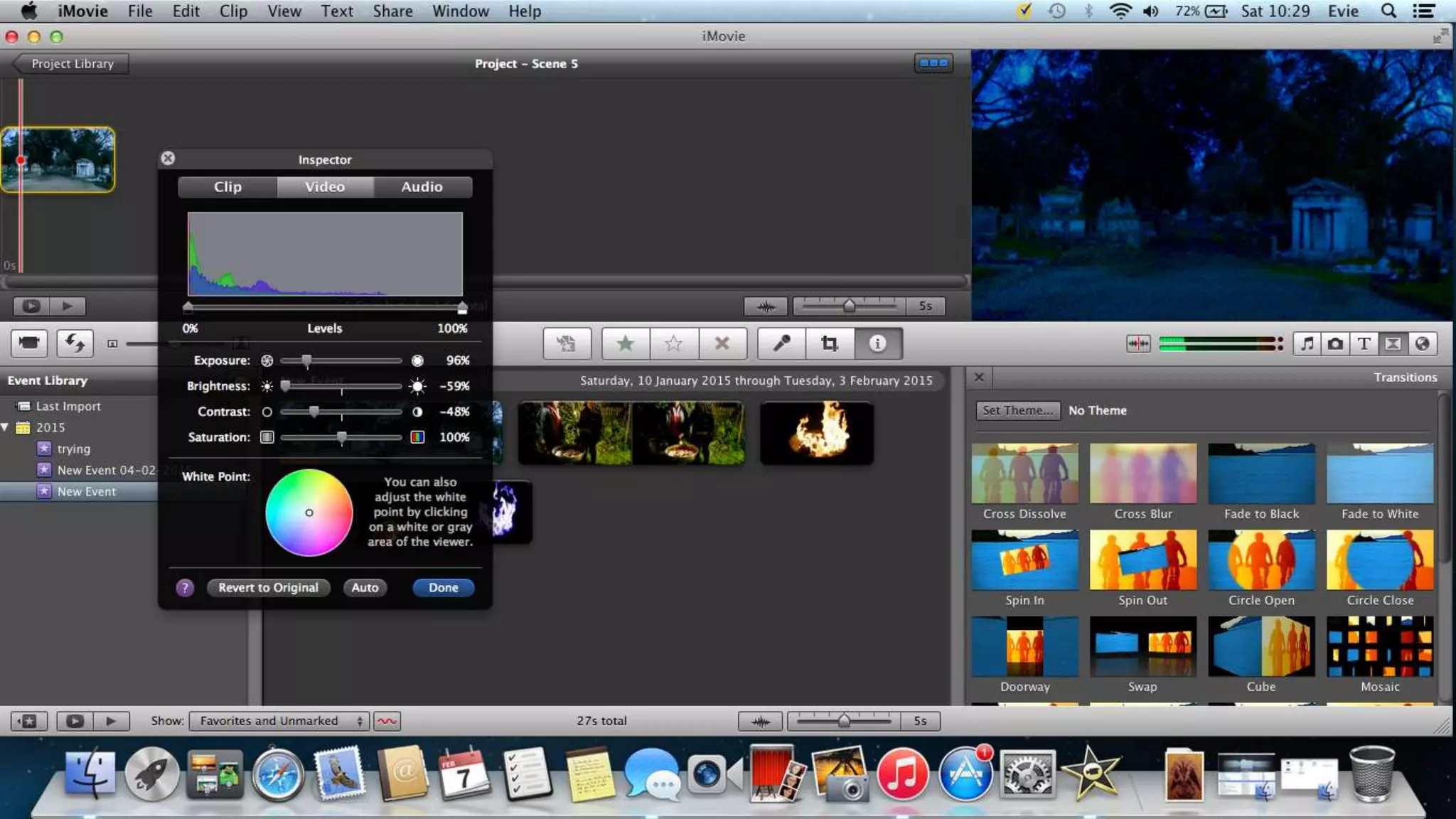Image resolution: width=1456 pixels, height=819 pixels.
Task: Click the Levels white point handle
Action: [x=462, y=308]
